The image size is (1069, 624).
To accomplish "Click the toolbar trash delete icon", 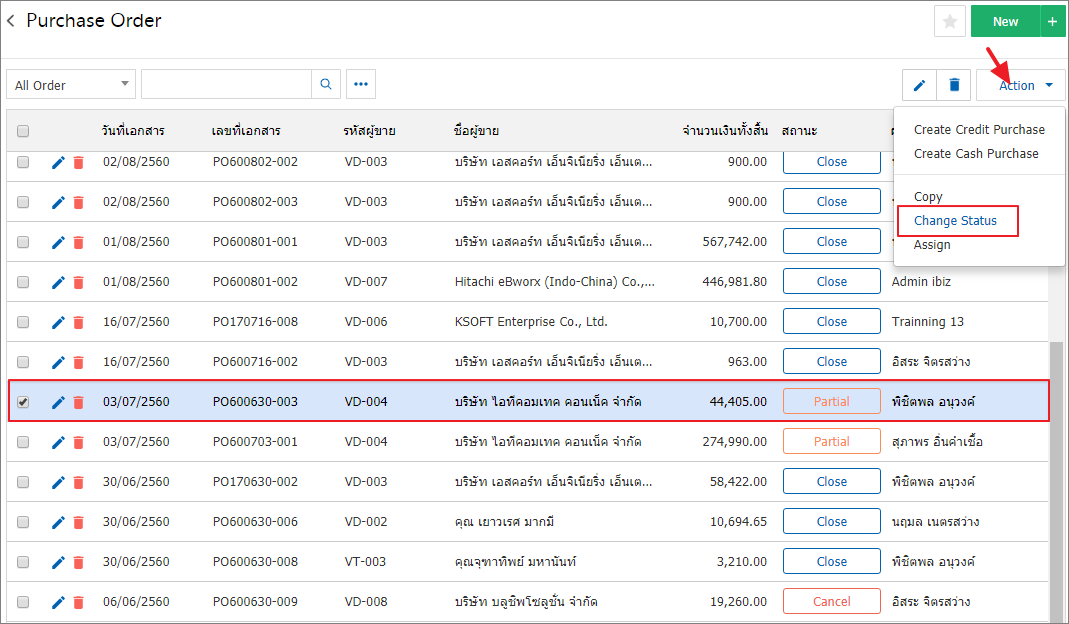I will coord(954,85).
